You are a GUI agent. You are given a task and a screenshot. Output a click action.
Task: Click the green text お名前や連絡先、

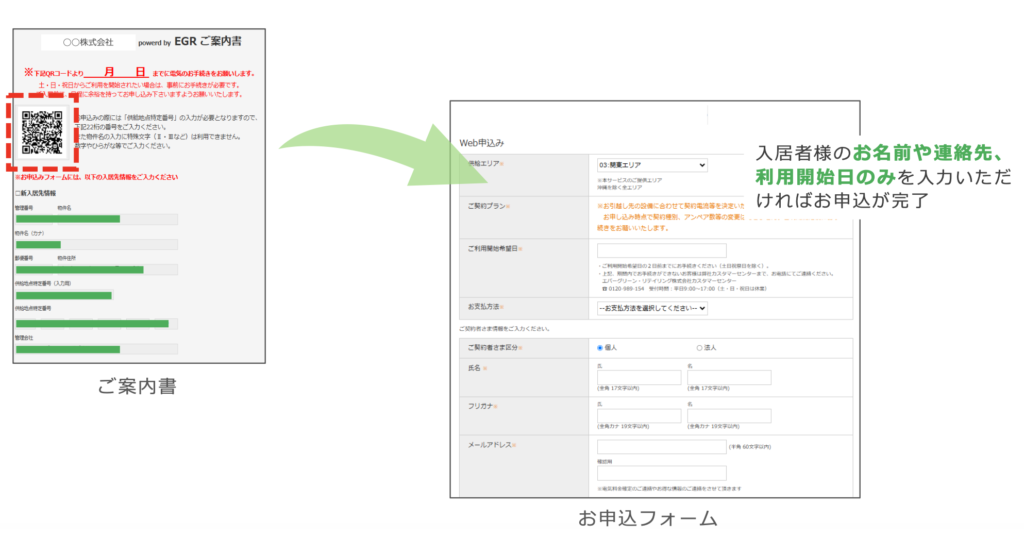coord(929,153)
